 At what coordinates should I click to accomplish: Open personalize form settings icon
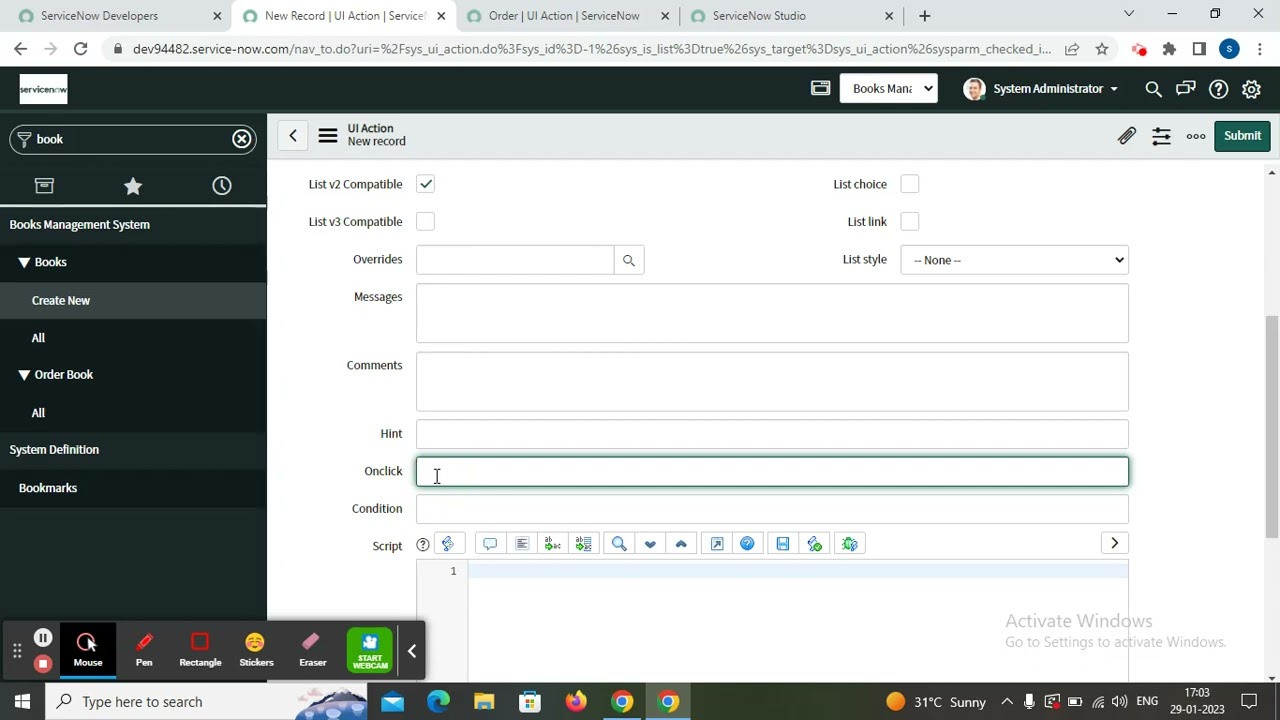(x=1161, y=136)
